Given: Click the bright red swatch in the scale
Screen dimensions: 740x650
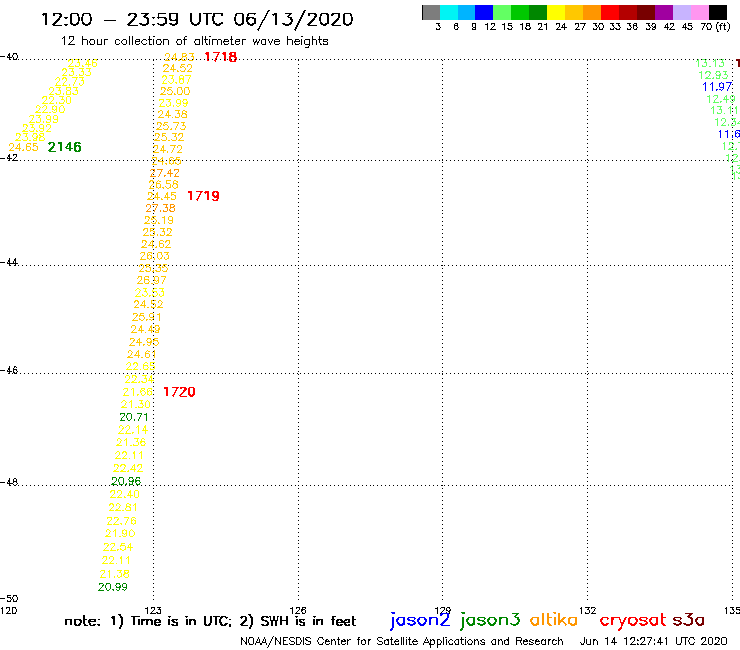Looking at the screenshot, I should click(610, 12).
